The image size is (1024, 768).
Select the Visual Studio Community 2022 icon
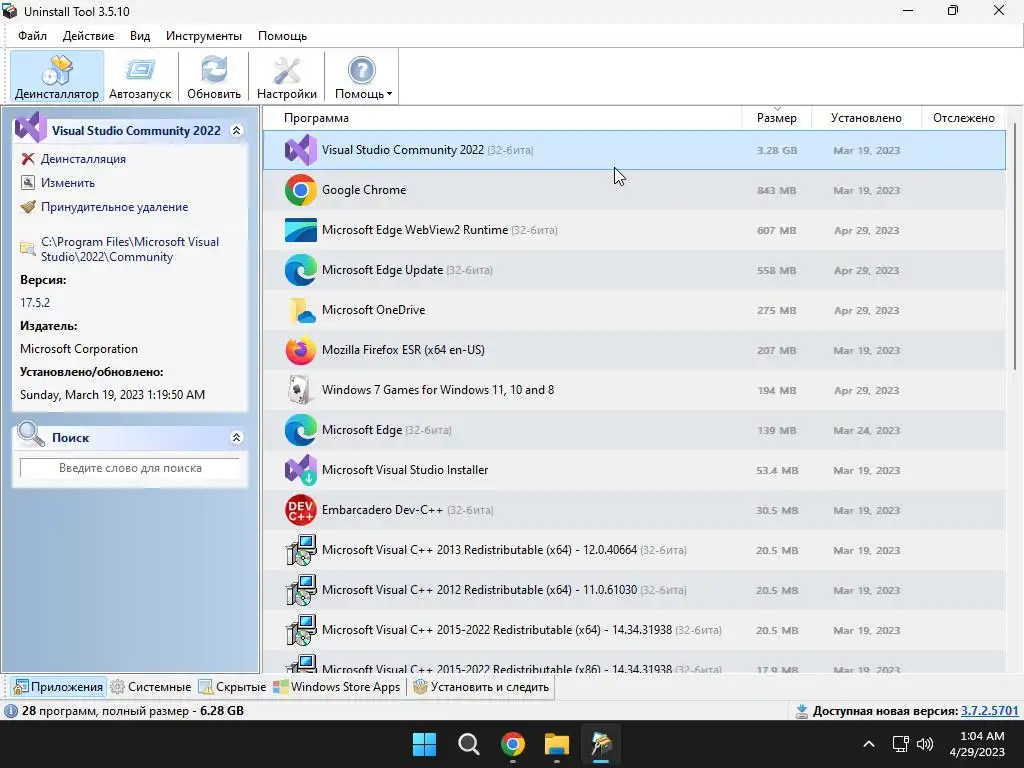(300, 150)
